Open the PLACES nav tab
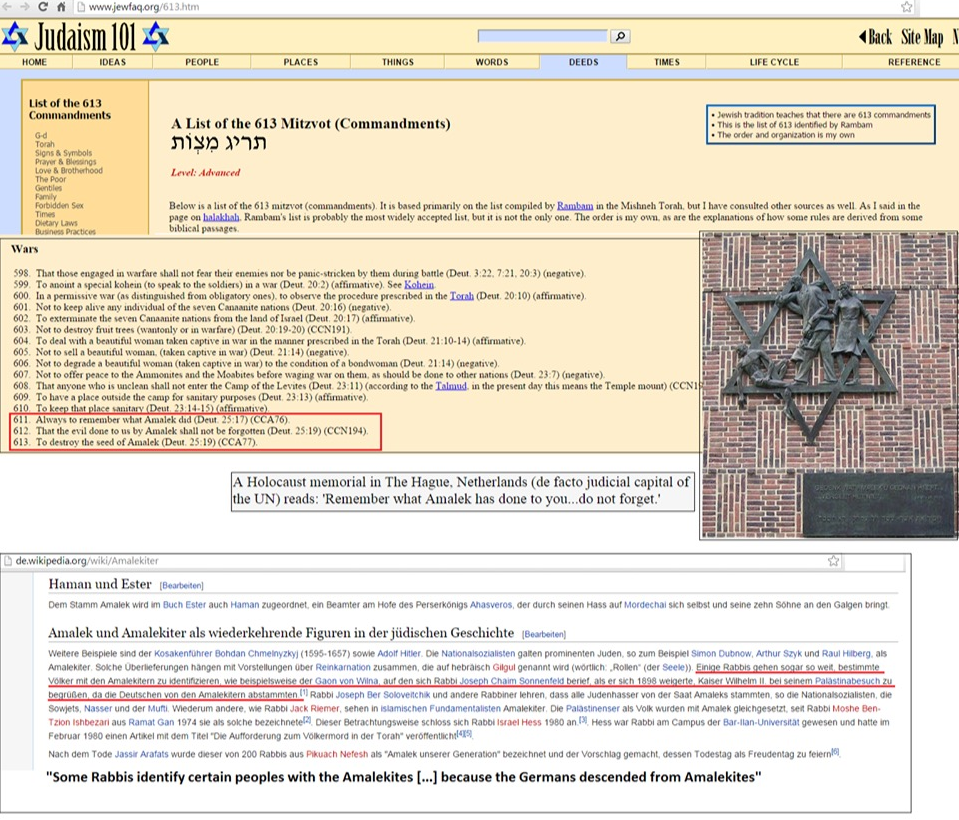Viewport: 959px width, 820px height. (300, 62)
